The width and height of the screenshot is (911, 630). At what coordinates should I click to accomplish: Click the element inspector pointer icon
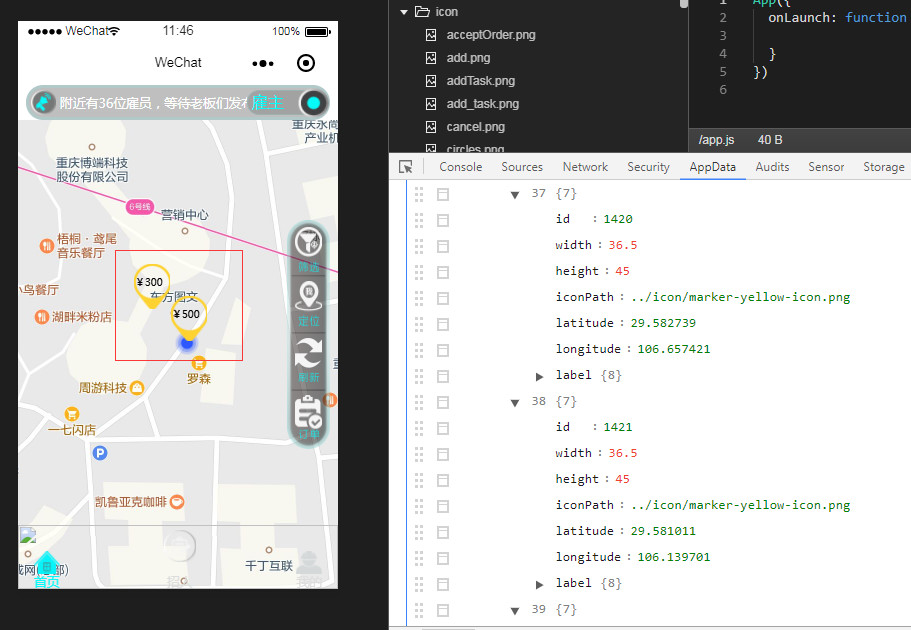point(406,167)
